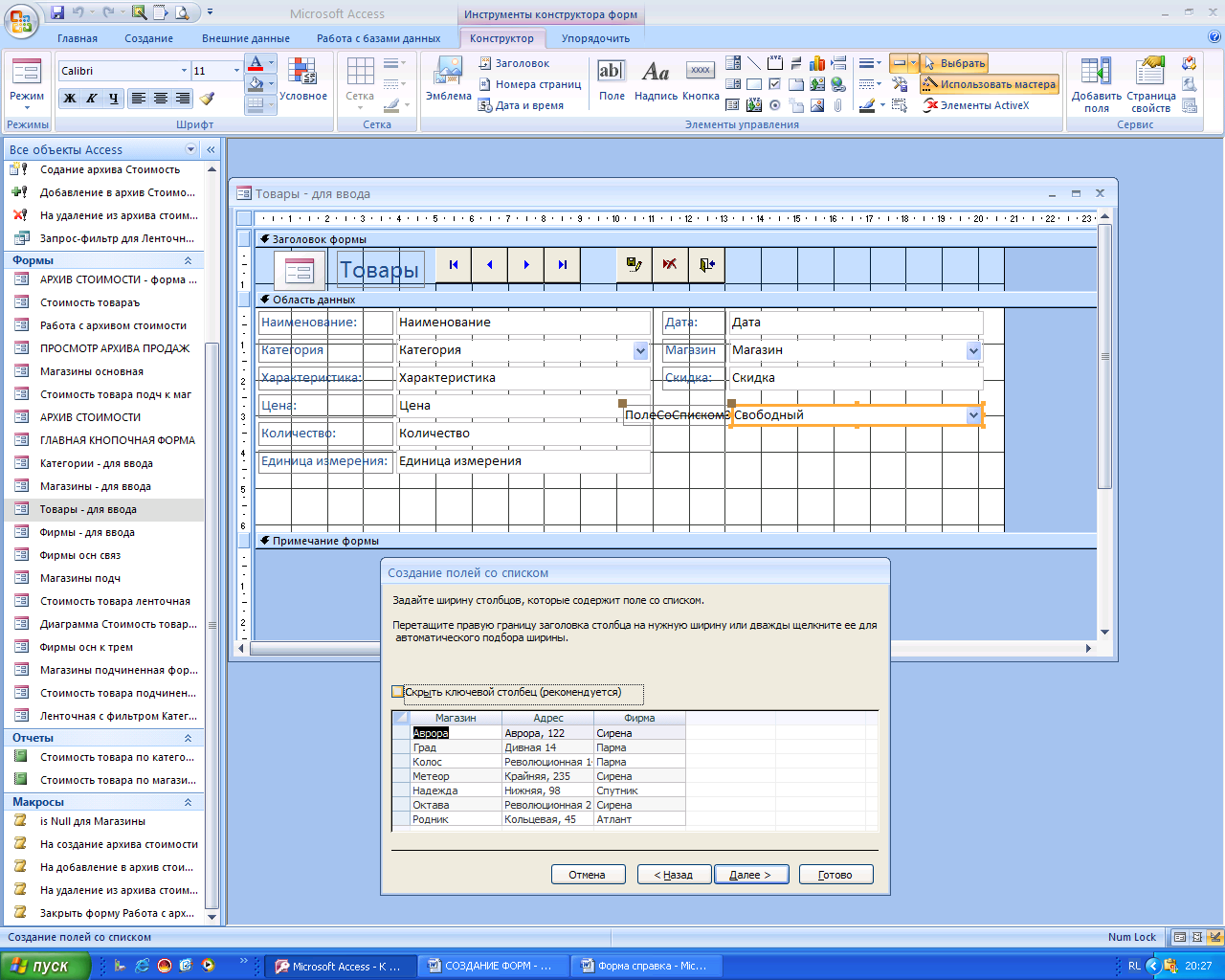The width and height of the screenshot is (1225, 980).
Task: Open the Магазин combo box arrow
Action: point(973,351)
